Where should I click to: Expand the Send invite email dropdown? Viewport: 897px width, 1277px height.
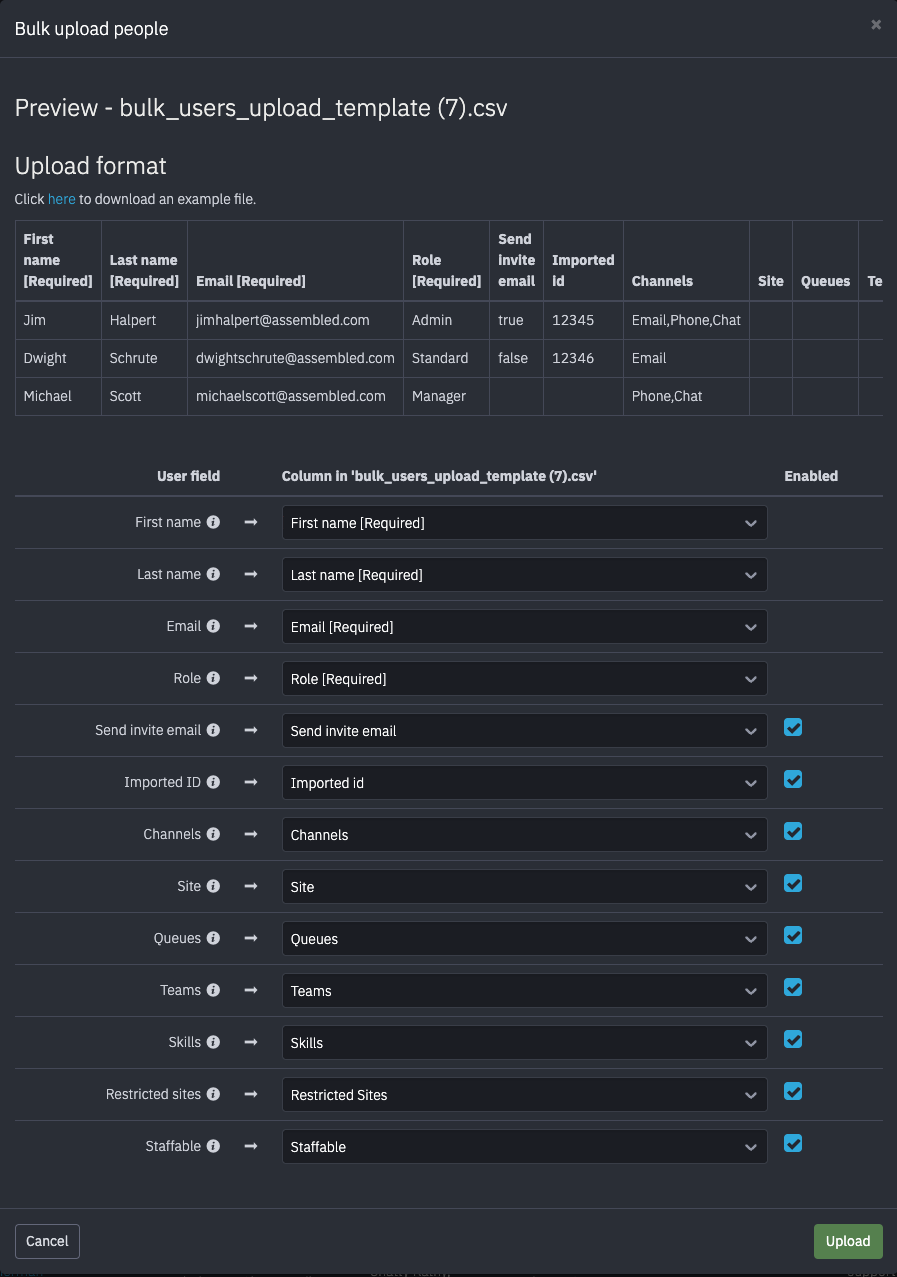click(525, 731)
